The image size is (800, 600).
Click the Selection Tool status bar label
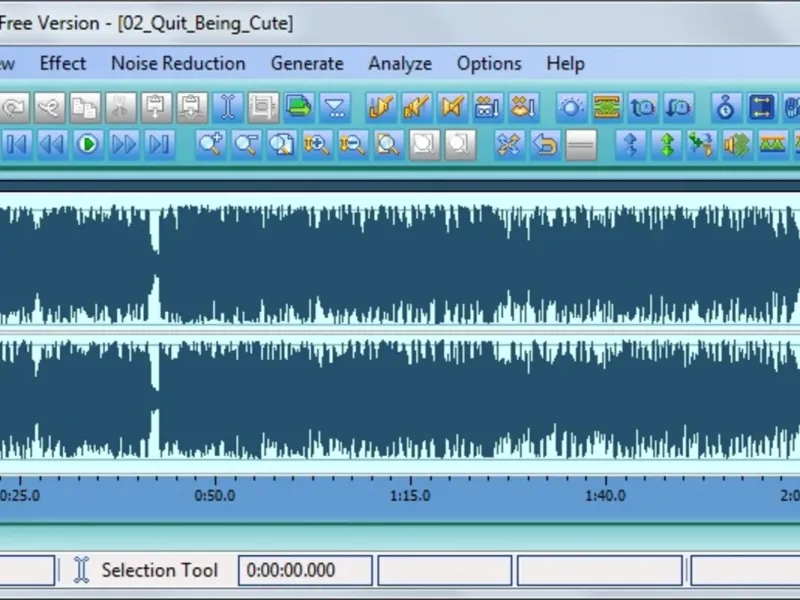pyautogui.click(x=159, y=570)
